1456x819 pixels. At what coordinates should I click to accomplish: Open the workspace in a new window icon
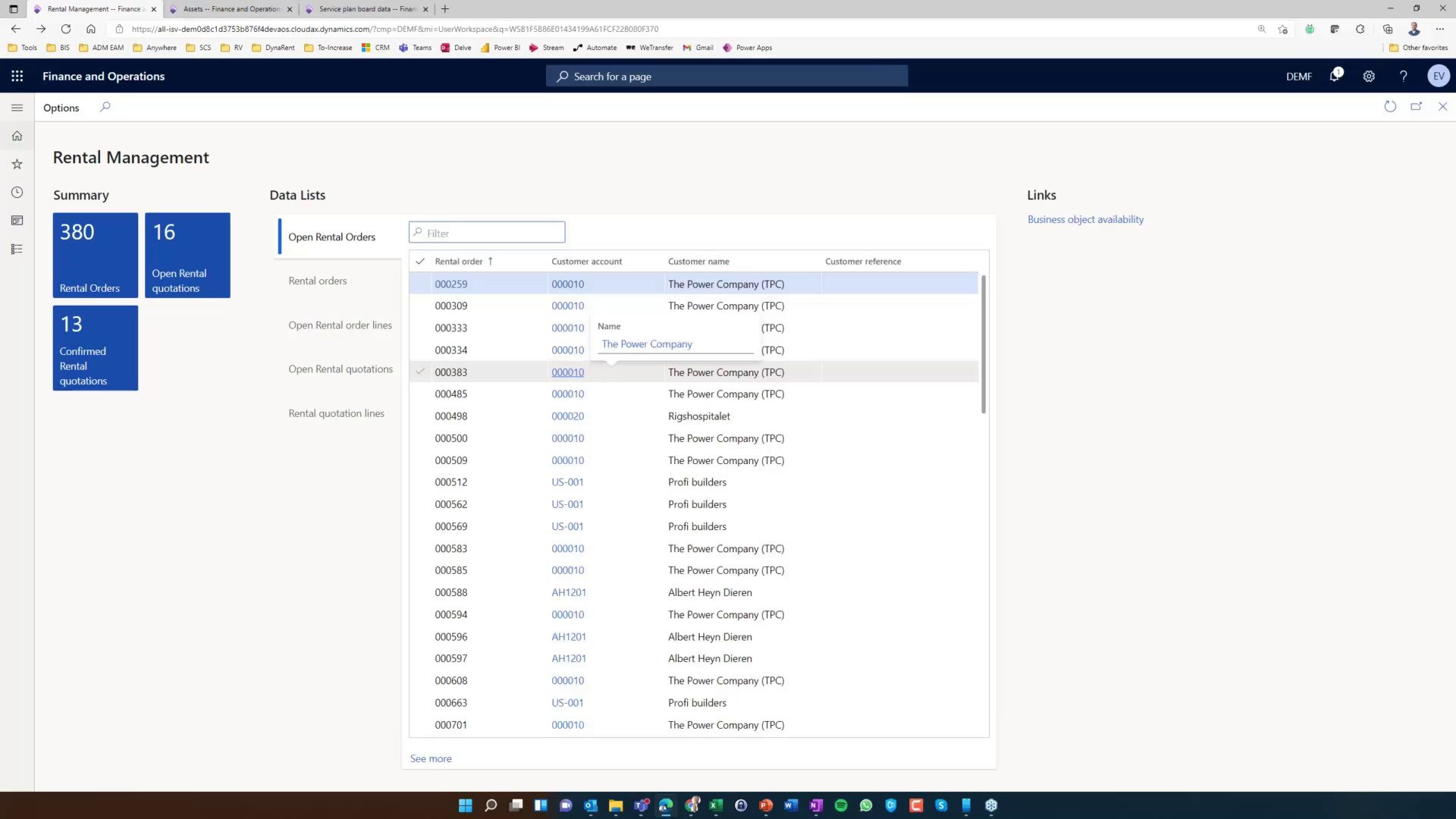pyautogui.click(x=1416, y=107)
